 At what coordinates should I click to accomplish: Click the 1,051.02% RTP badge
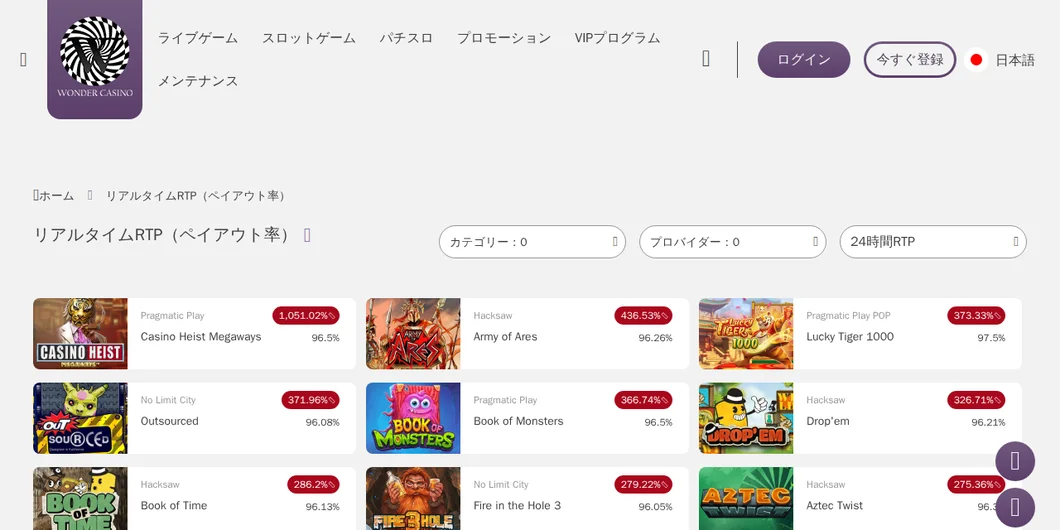[306, 316]
